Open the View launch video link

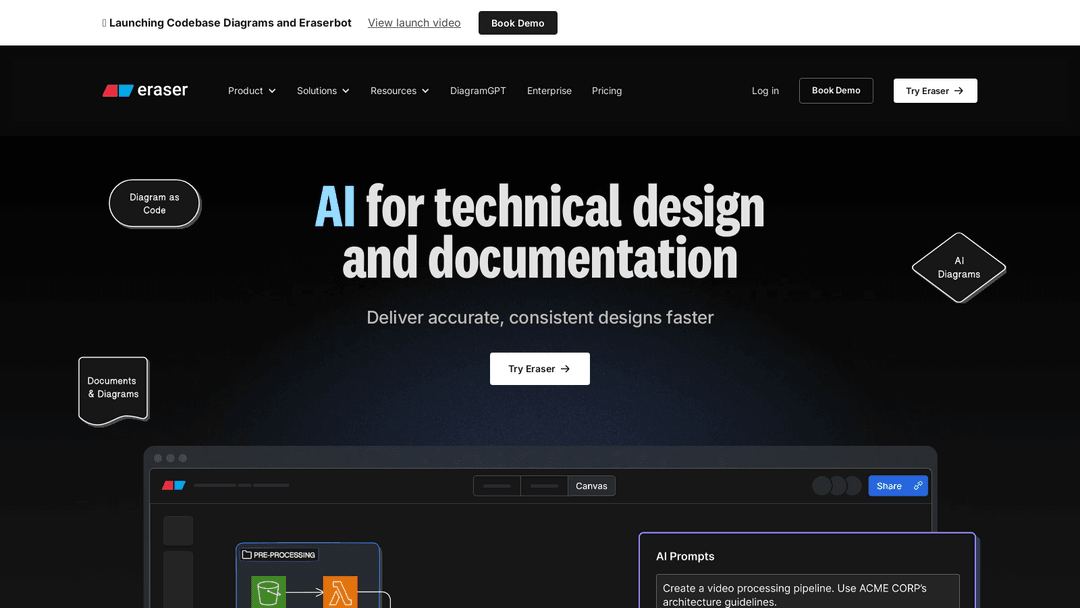point(414,23)
